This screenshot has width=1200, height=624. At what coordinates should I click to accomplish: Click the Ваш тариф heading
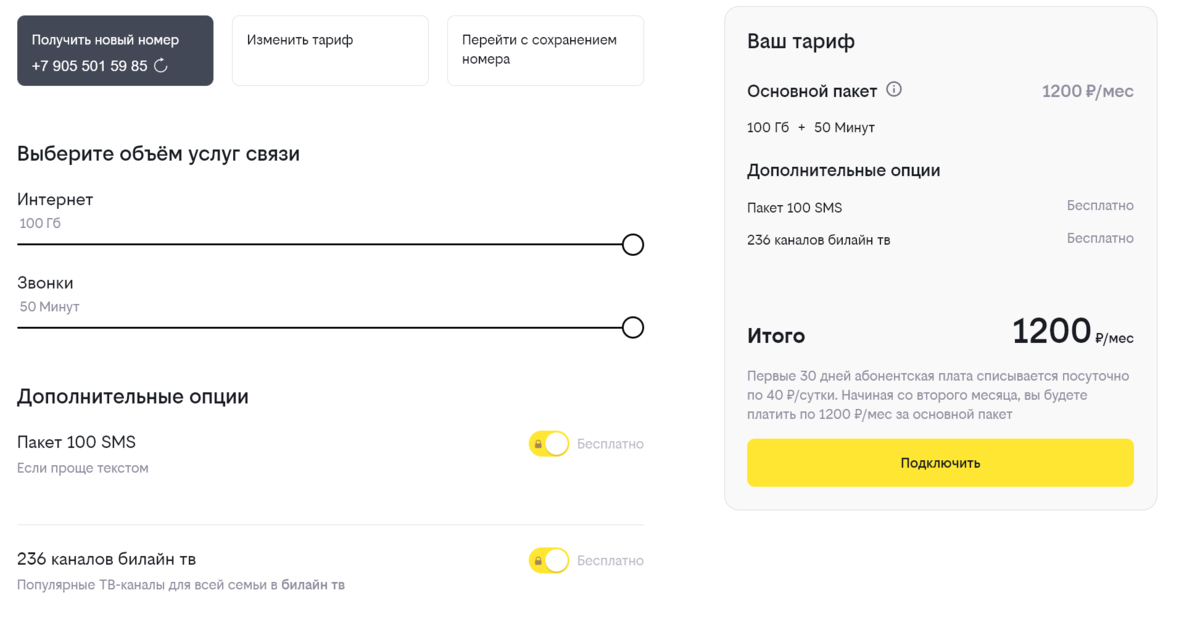point(800,42)
